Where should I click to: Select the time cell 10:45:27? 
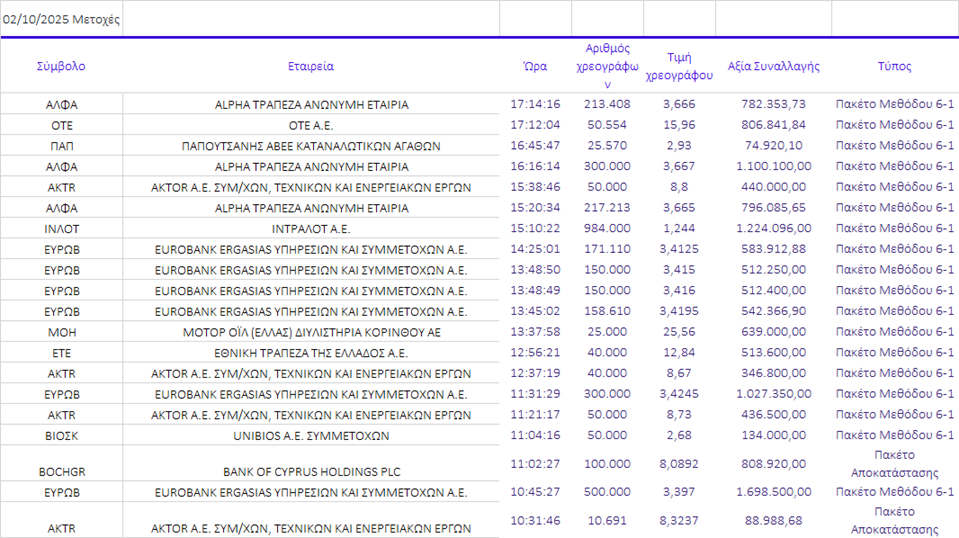click(x=535, y=492)
